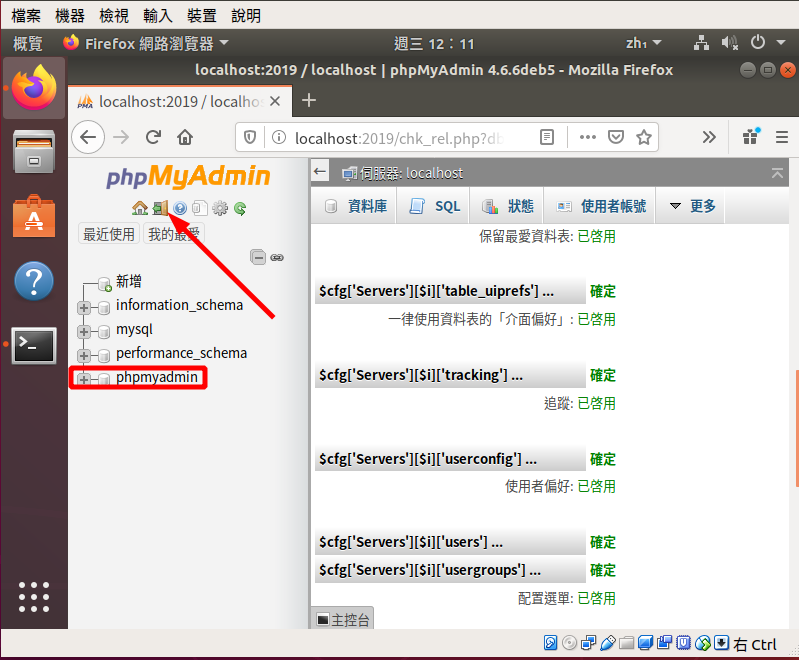Click the phpMyAdmin home icon
The width and height of the screenshot is (799, 660).
(x=140, y=208)
